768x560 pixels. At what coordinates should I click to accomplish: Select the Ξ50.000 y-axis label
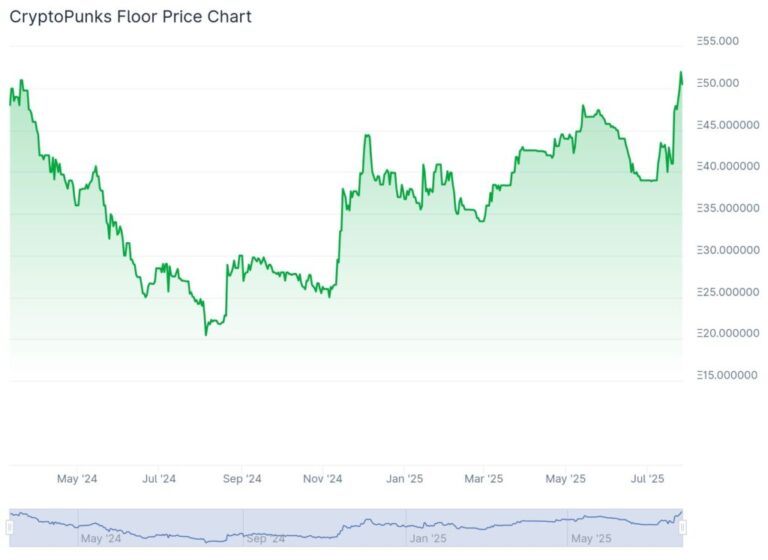[718, 83]
